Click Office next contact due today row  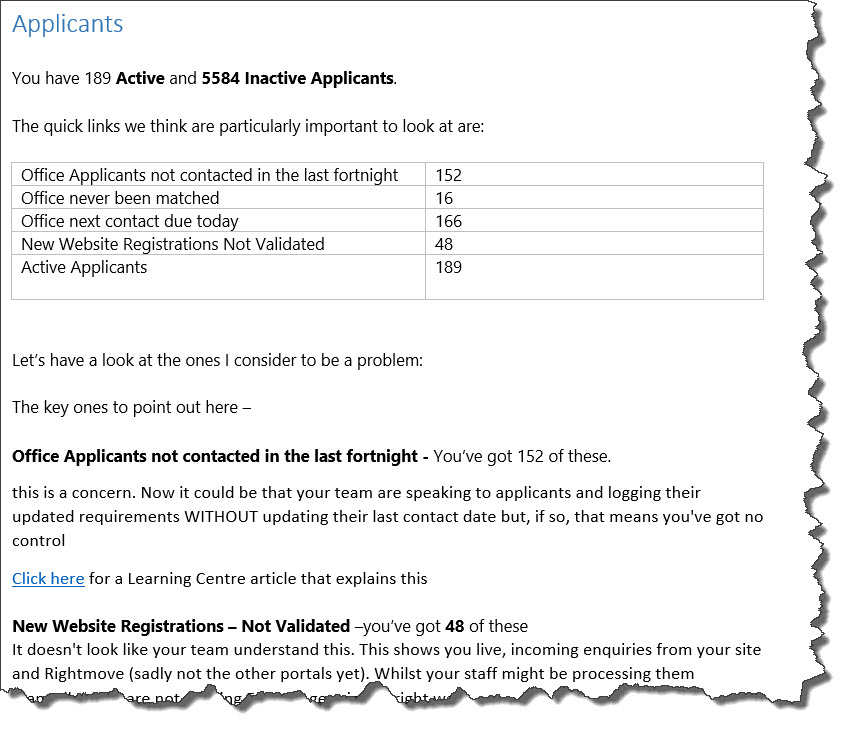pos(387,220)
